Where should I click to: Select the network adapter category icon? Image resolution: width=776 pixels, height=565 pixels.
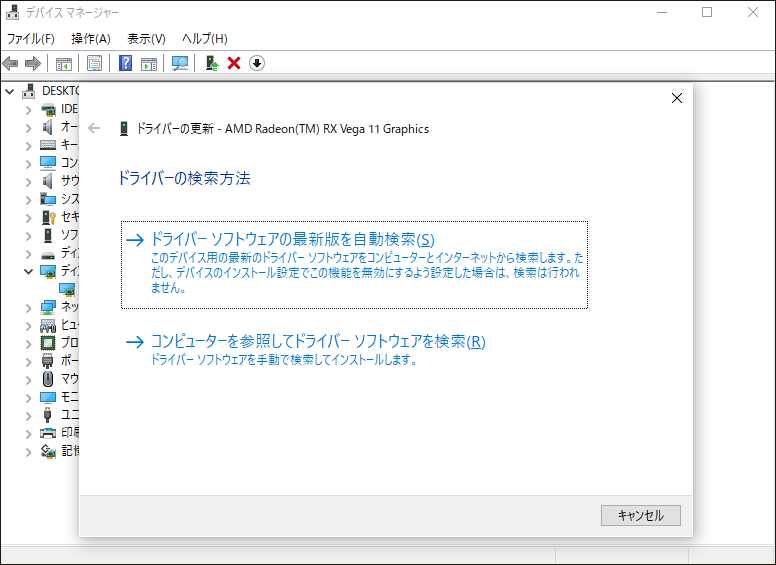[x=48, y=307]
